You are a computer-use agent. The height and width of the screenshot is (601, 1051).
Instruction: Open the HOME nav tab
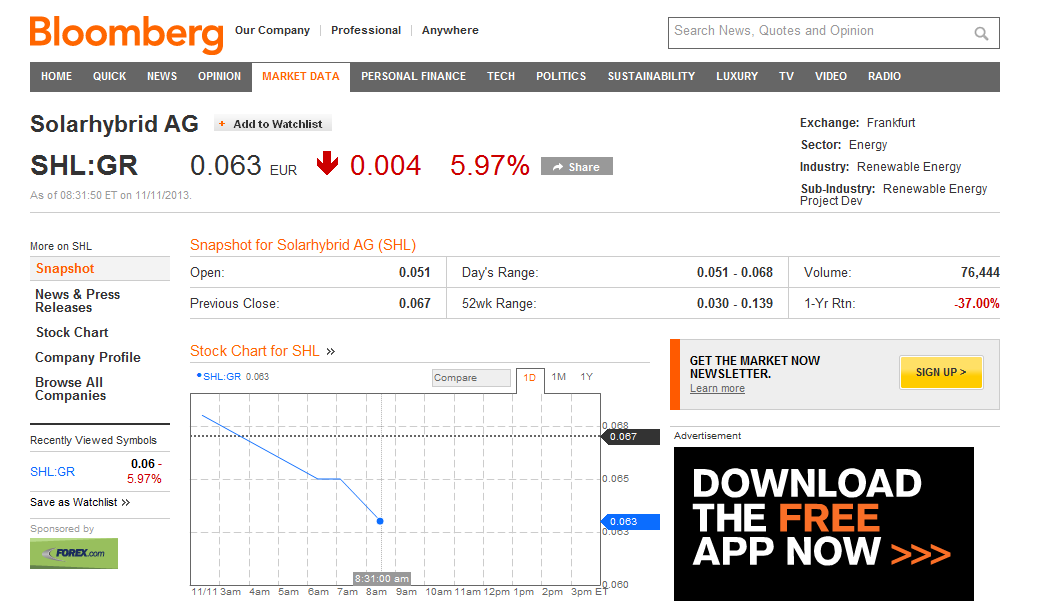click(56, 76)
